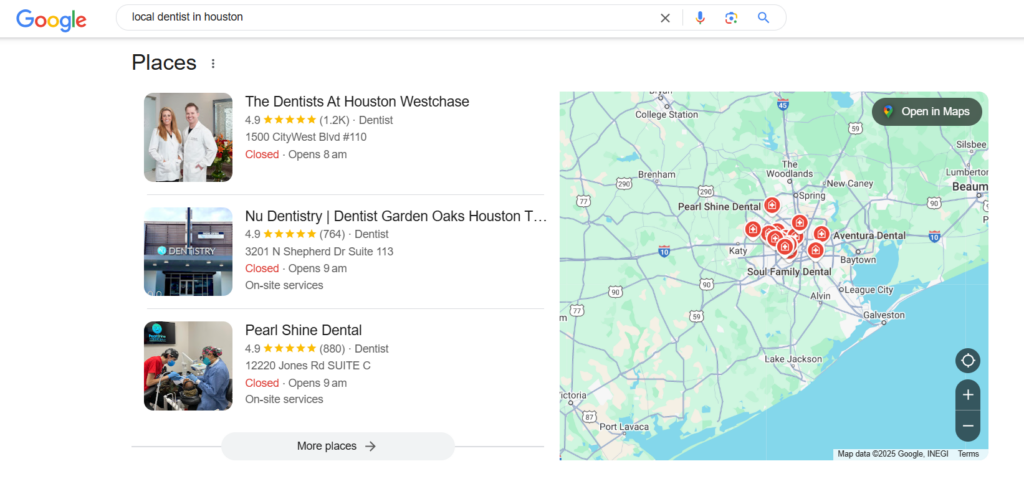1024x484 pixels.
Task: Click the 3201 N Shepherd Dr Suite 113 address
Action: 319,251
